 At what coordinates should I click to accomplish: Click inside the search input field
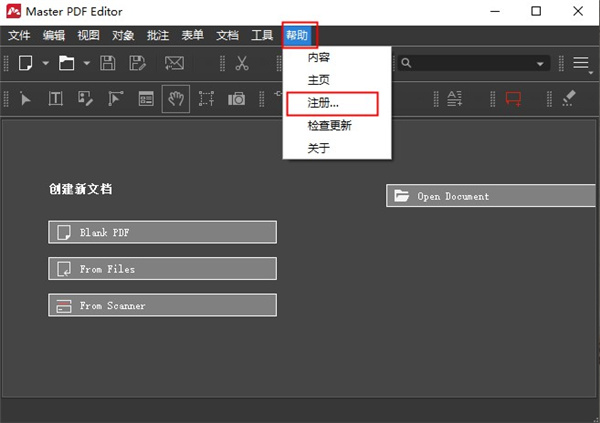[473, 63]
